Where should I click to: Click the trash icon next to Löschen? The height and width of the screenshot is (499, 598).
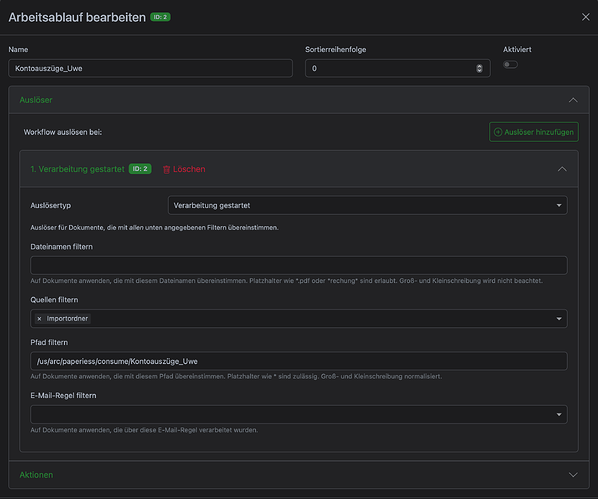tap(166, 169)
